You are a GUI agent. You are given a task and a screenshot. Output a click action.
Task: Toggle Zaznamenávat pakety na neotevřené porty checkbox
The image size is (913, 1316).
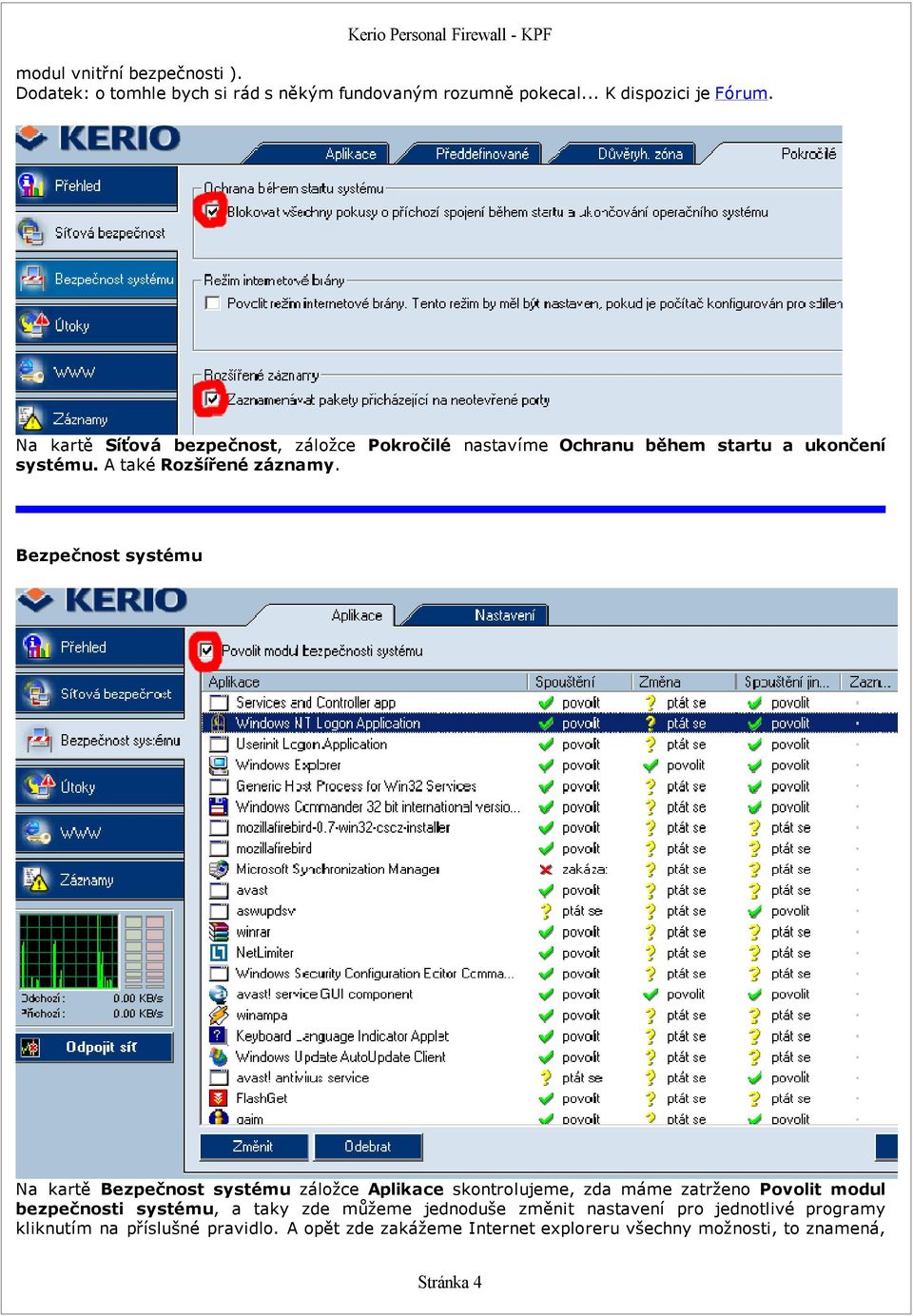pos(212,398)
